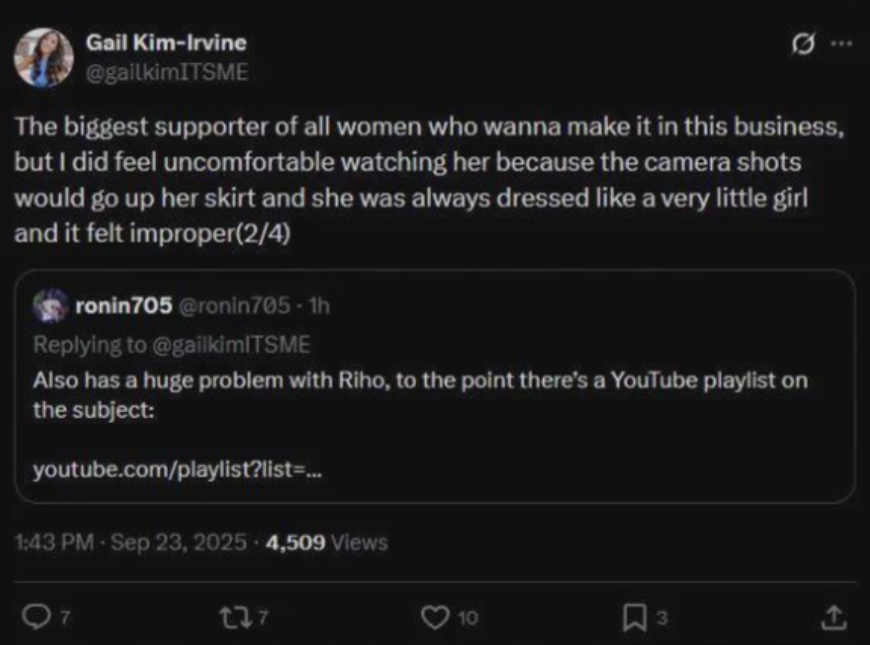
Task: Open Gail Kim-Irvine's profile picture
Action: (x=43, y=57)
